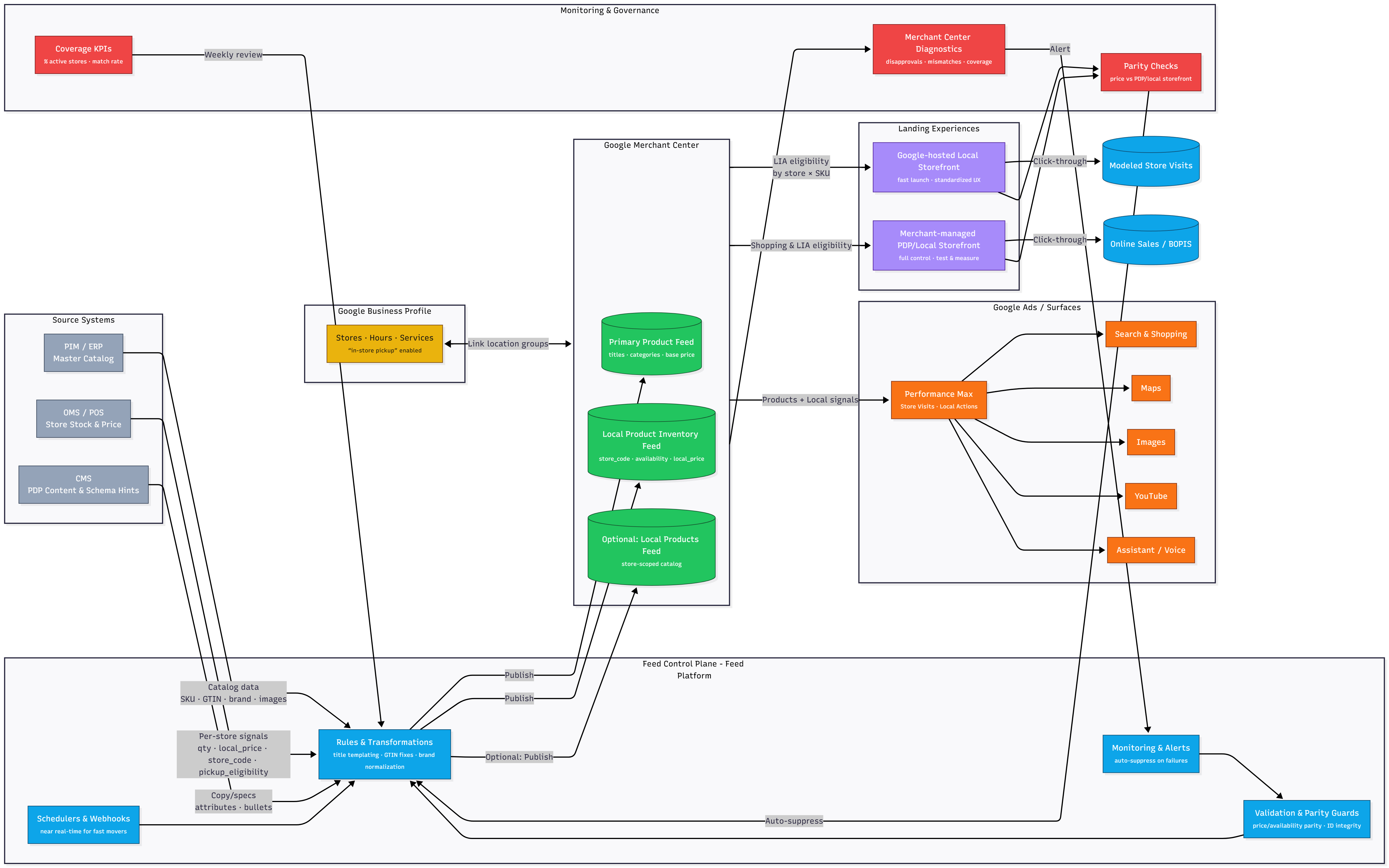The height and width of the screenshot is (868, 1389).
Task: Click the Coverage KPIs node
Action: tap(83, 55)
